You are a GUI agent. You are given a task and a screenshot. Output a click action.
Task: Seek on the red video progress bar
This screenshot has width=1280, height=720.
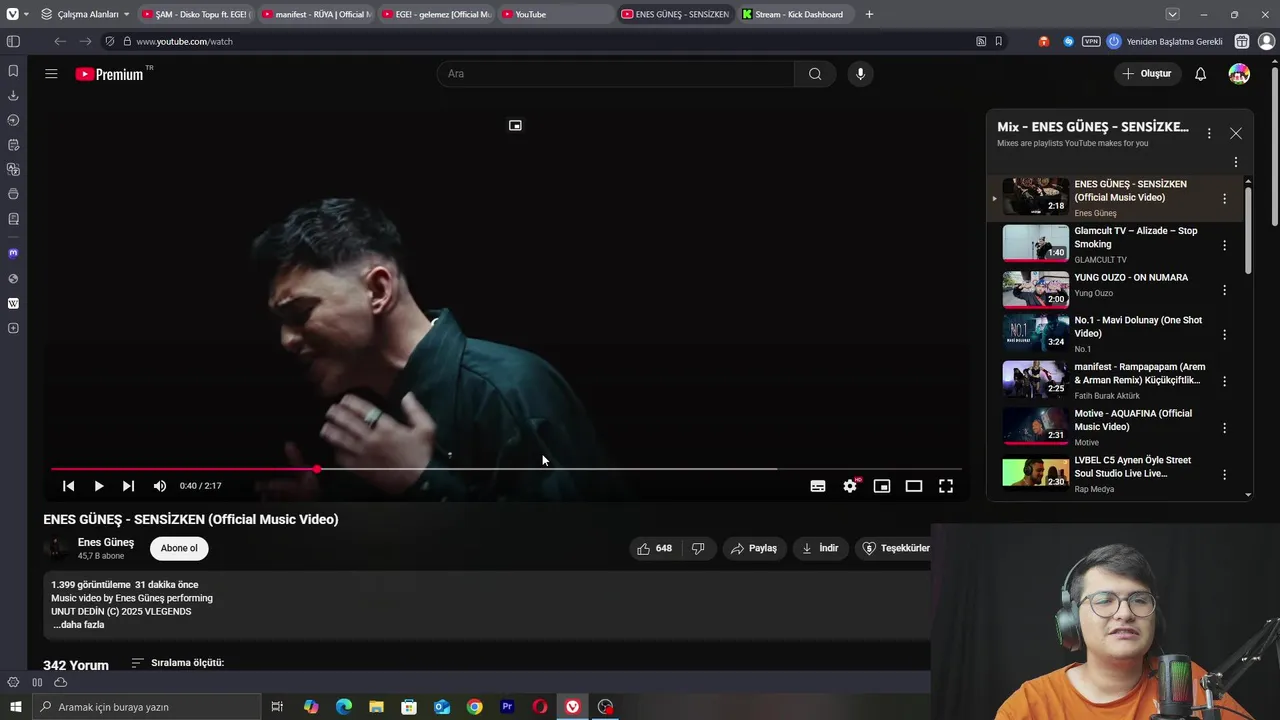pyautogui.click(x=506, y=469)
